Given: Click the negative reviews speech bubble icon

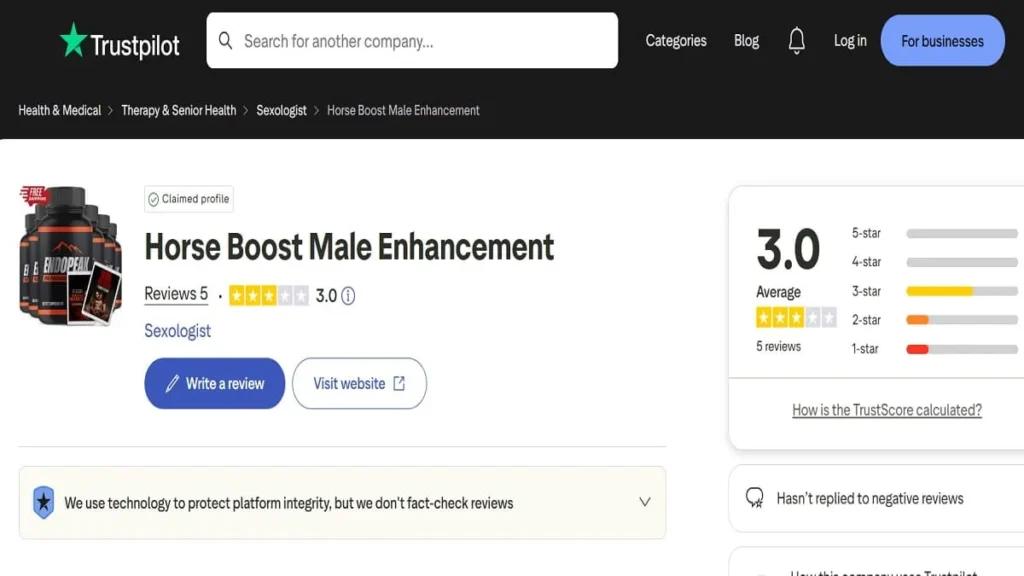Looking at the screenshot, I should coord(755,498).
